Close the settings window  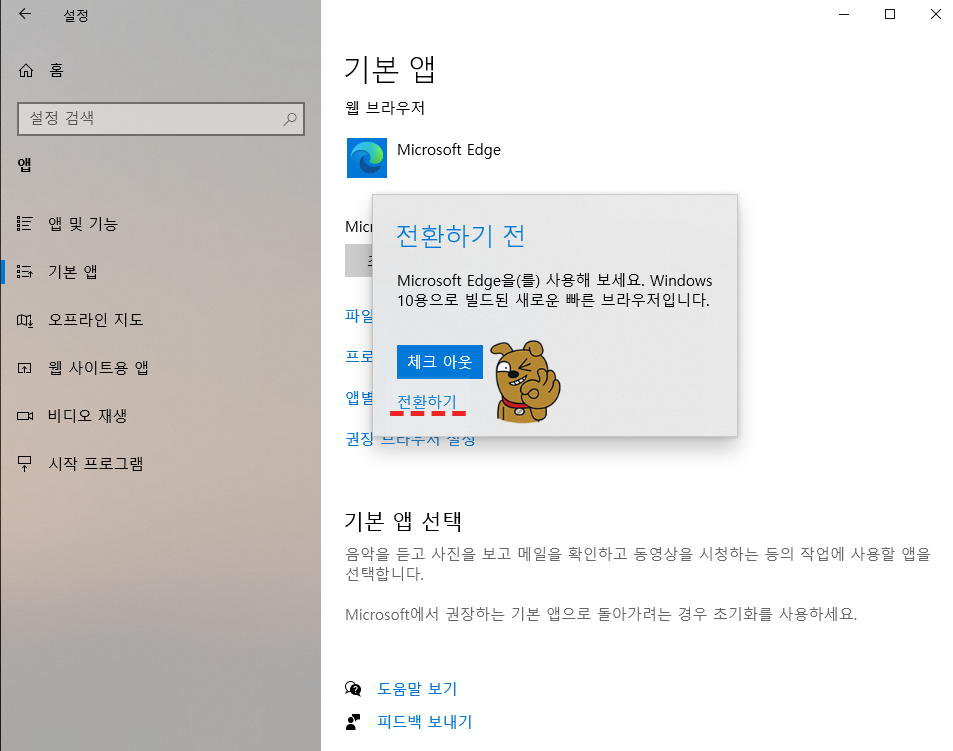pyautogui.click(x=935, y=14)
